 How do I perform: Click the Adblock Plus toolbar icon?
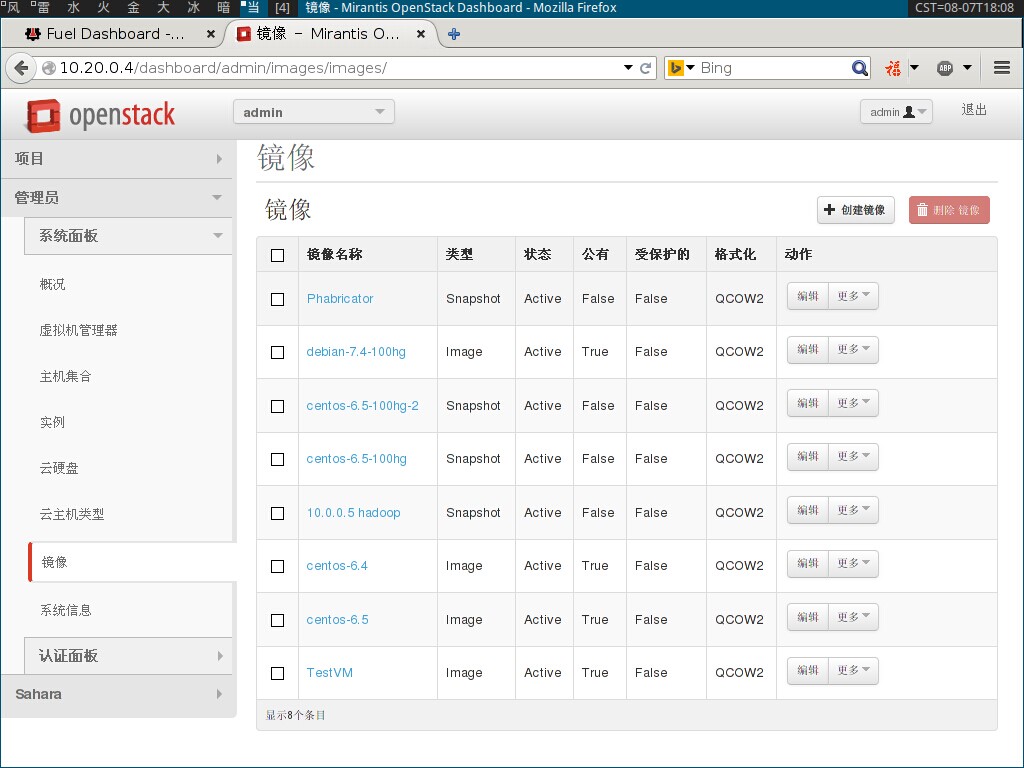(x=945, y=68)
